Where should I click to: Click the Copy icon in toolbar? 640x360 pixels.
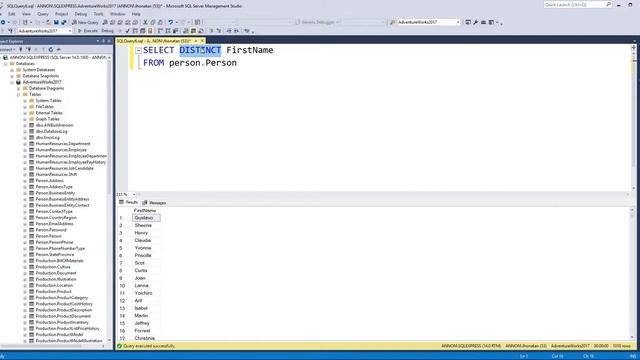click(153, 22)
